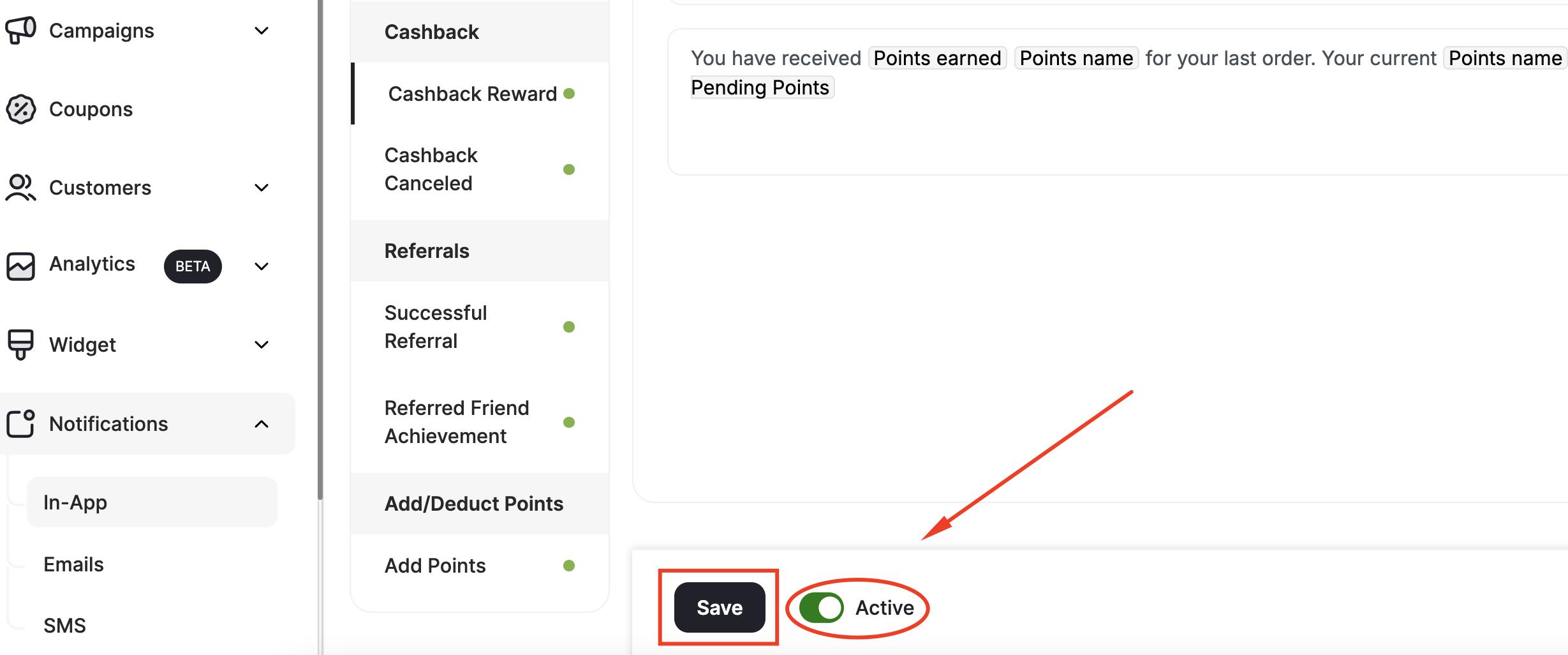Click the green indicator next to Add Points
The image size is (1568, 655).
(x=569, y=565)
